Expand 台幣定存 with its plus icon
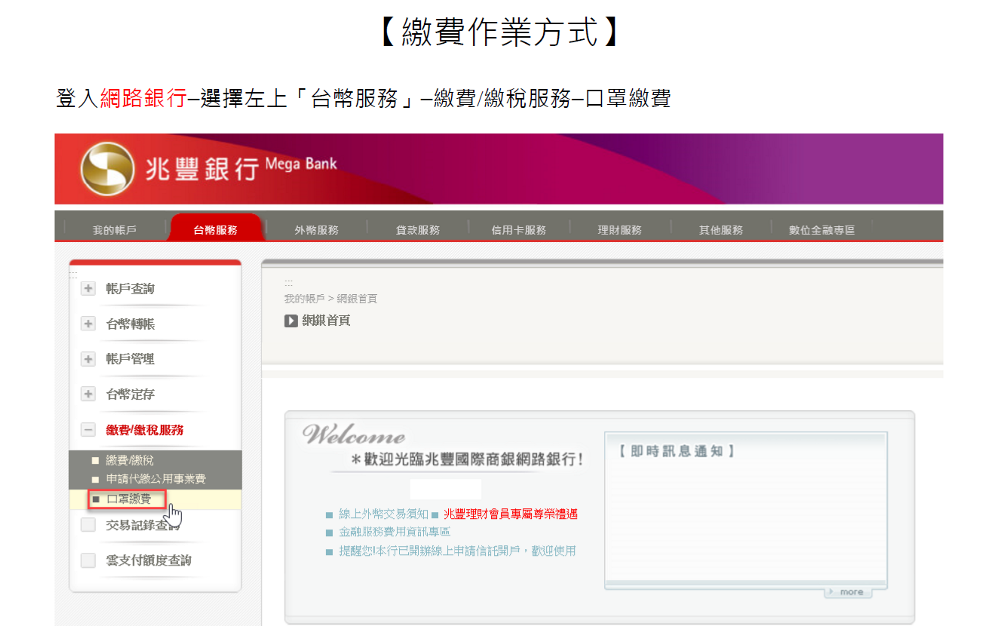This screenshot has height=626, width=1001. pyautogui.click(x=88, y=394)
